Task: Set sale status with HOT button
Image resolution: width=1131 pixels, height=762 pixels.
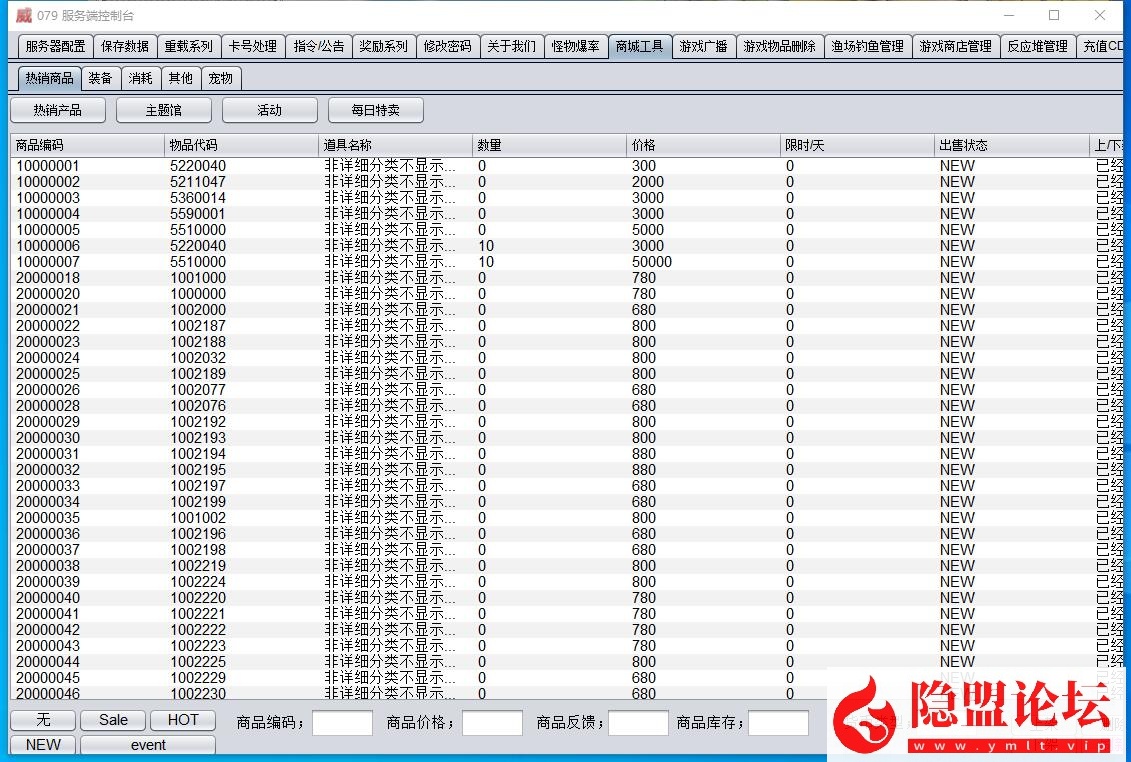Action: (x=183, y=720)
